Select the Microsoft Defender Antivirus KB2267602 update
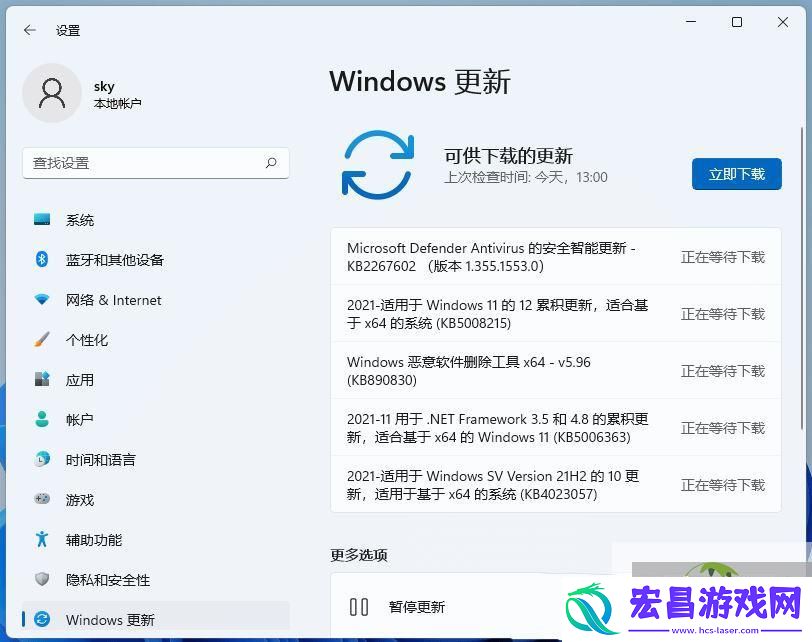Image resolution: width=812 pixels, height=642 pixels. pyautogui.click(x=556, y=257)
